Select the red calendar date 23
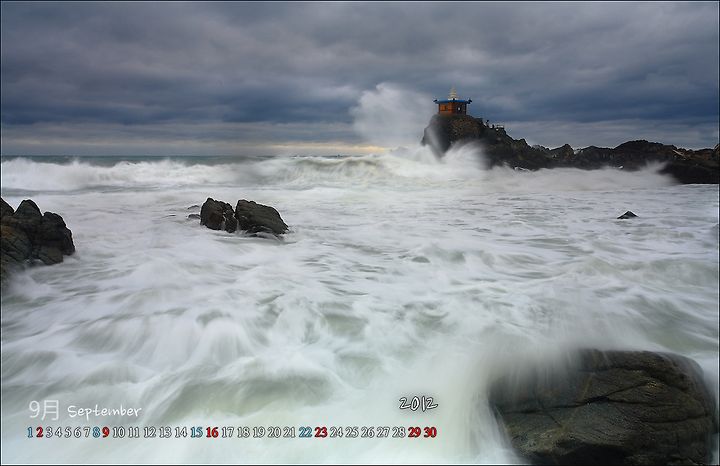Image resolution: width=720 pixels, height=466 pixels. point(321,432)
